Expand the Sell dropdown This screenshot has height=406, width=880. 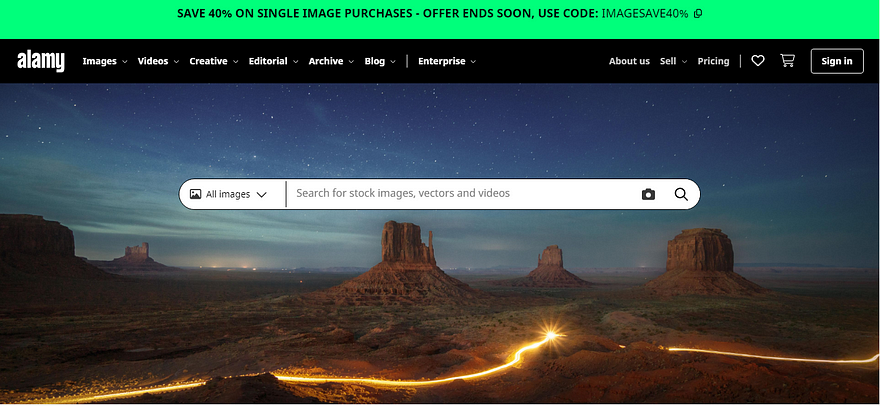673,61
